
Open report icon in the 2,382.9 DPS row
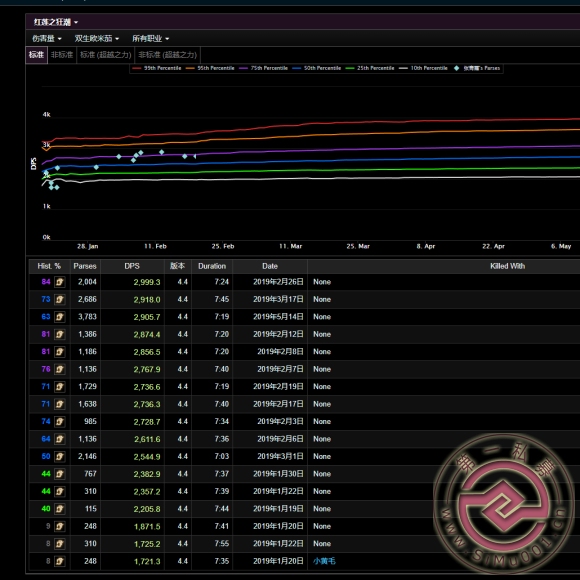coord(60,474)
